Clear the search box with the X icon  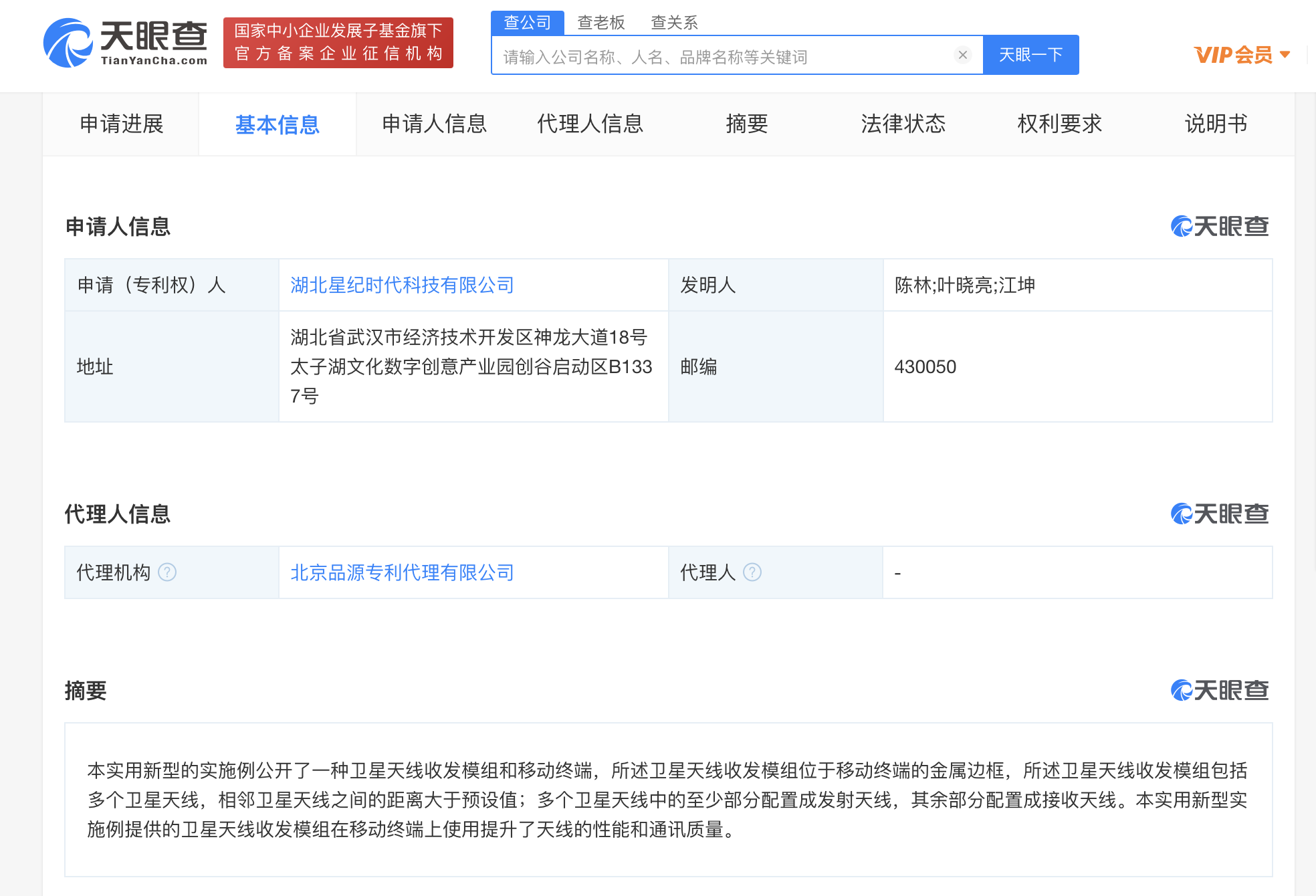(963, 55)
